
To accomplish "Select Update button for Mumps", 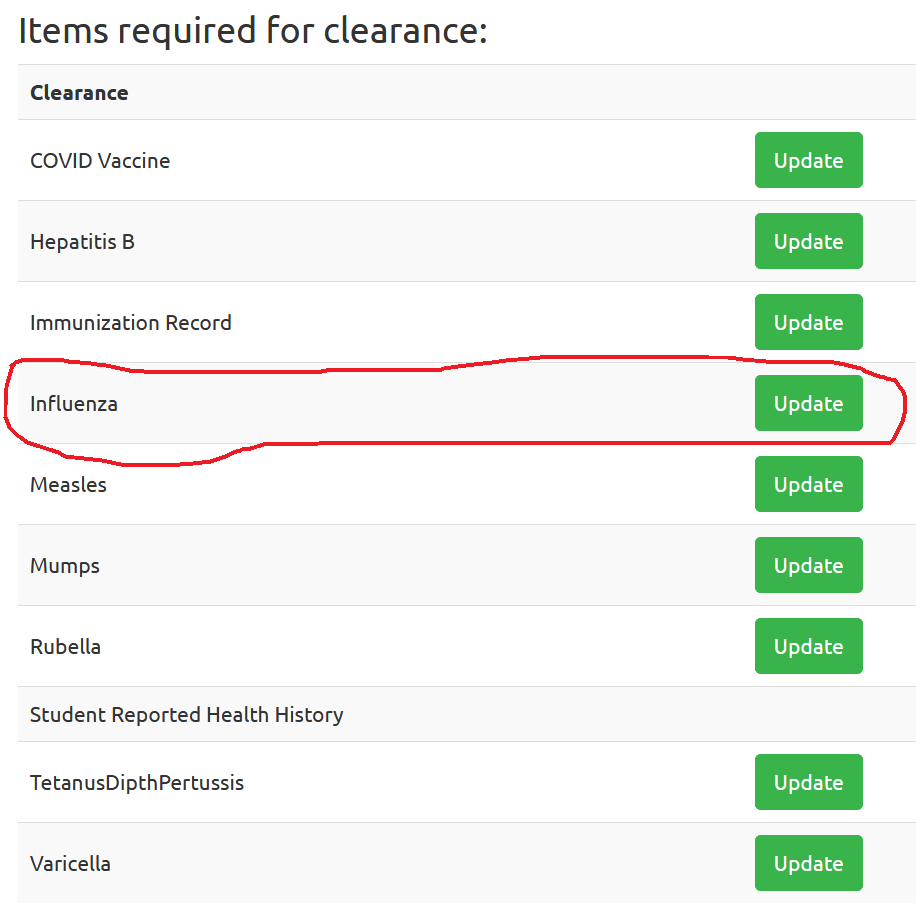I will [809, 565].
